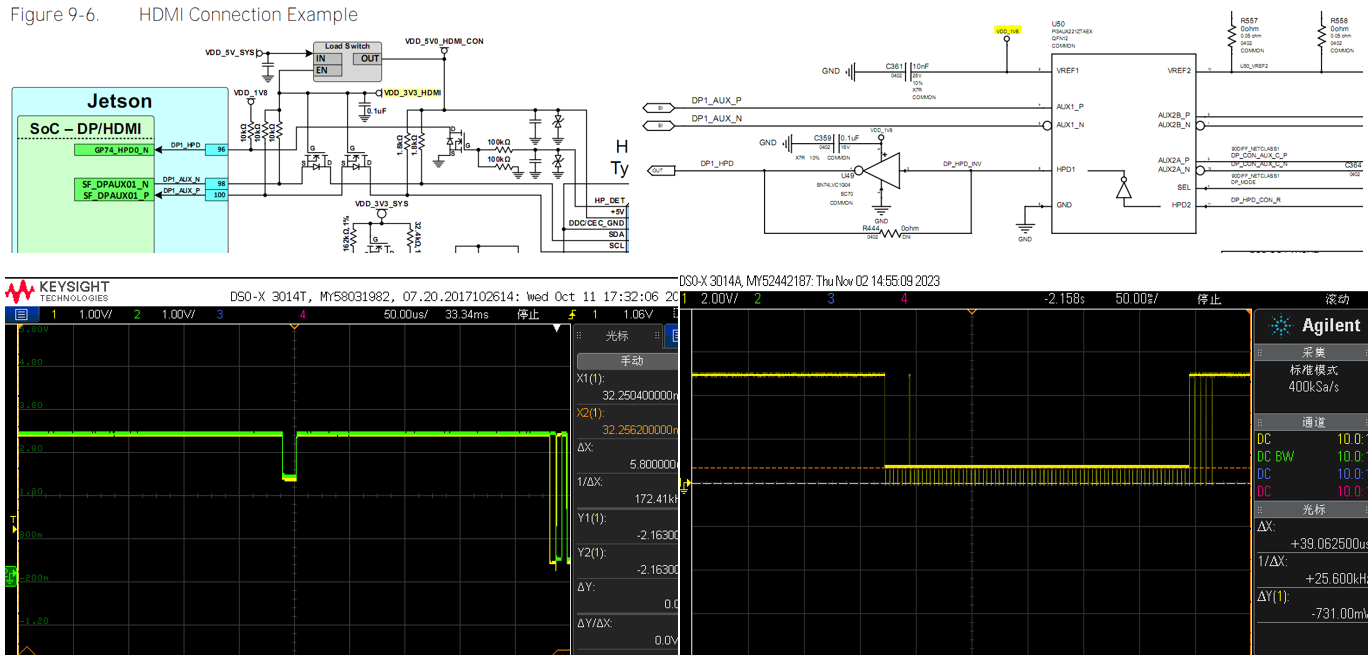Image resolution: width=1372 pixels, height=655 pixels.
Task: Click the Keysight Technologies logo
Action: 58,290
